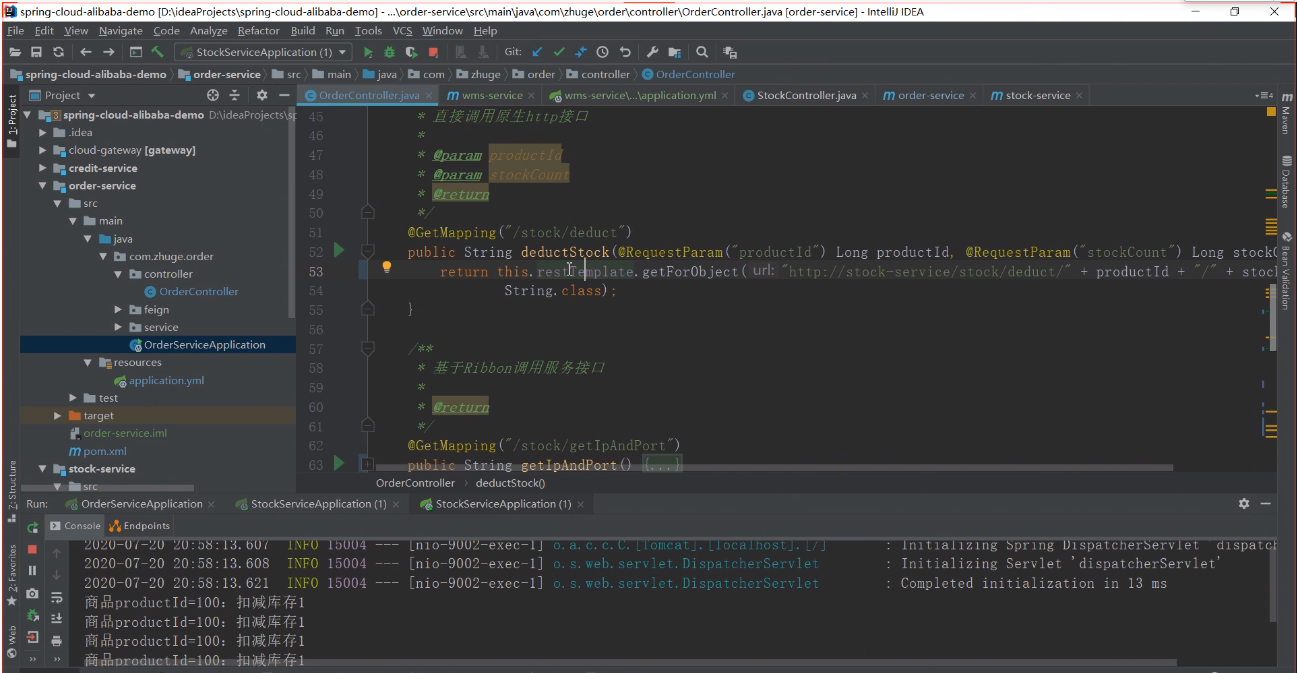Rerun application with the green rerun icon in Run panel
The image size is (1297, 673).
(33, 526)
